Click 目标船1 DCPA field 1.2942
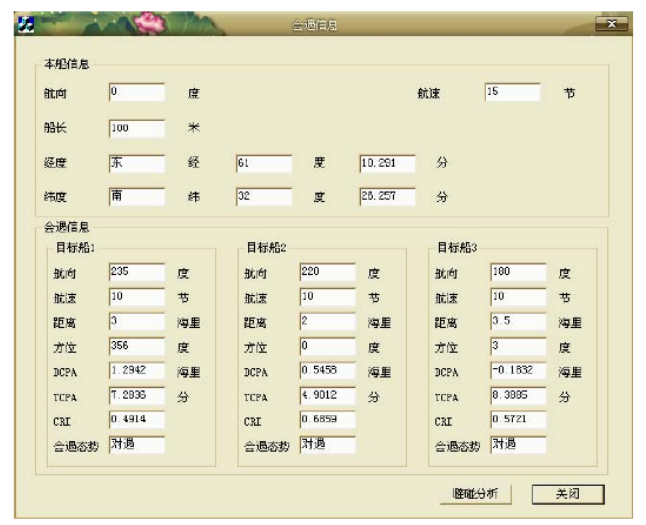 coord(137,371)
